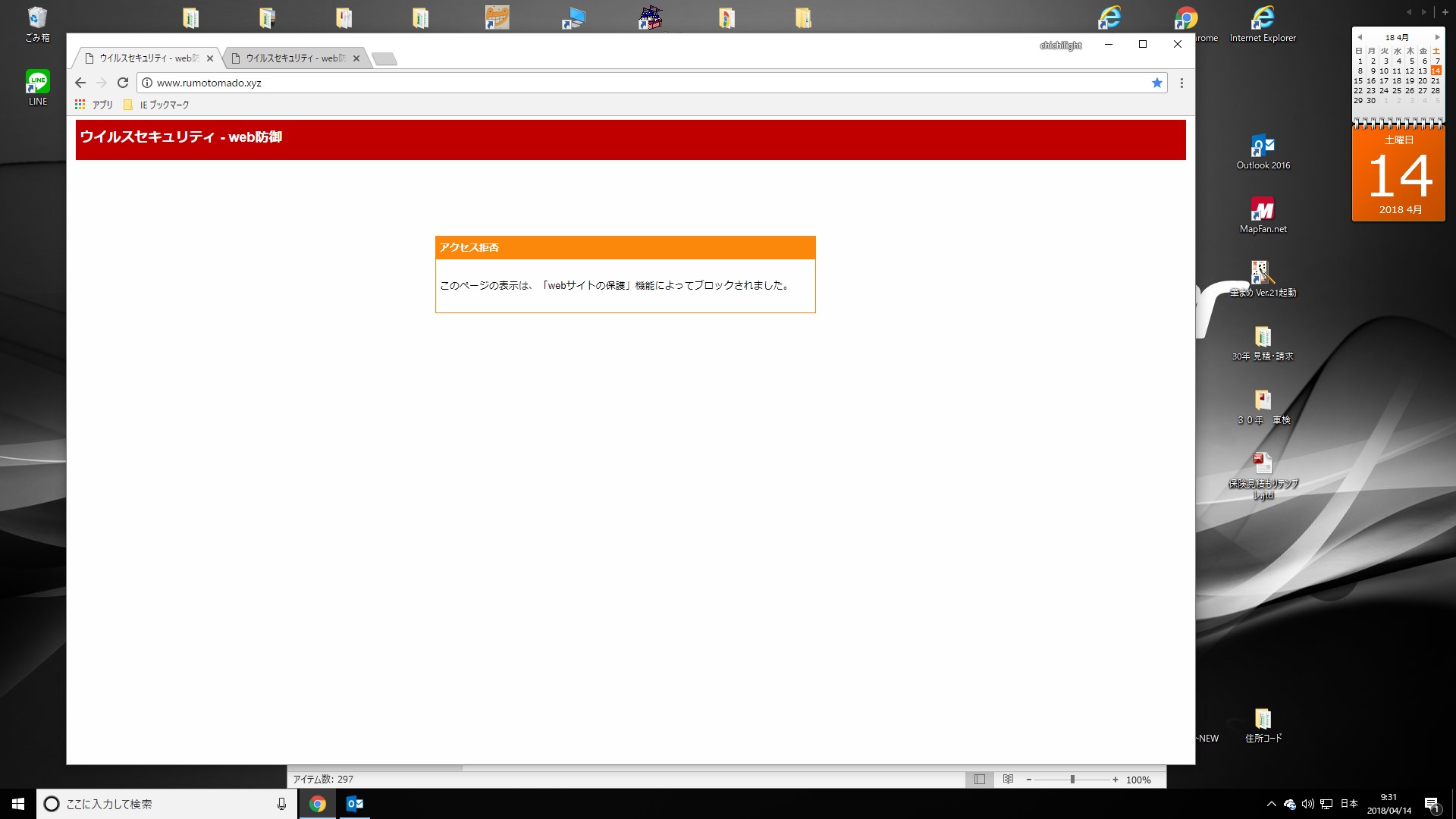The height and width of the screenshot is (819, 1456).
Task: Switch to the second ウイルスセキュリティ tab
Action: (x=294, y=58)
